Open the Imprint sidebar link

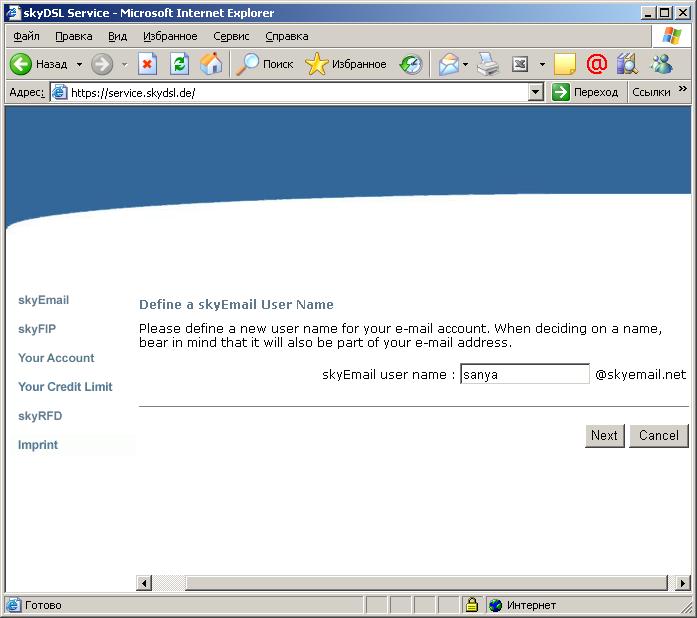38,445
